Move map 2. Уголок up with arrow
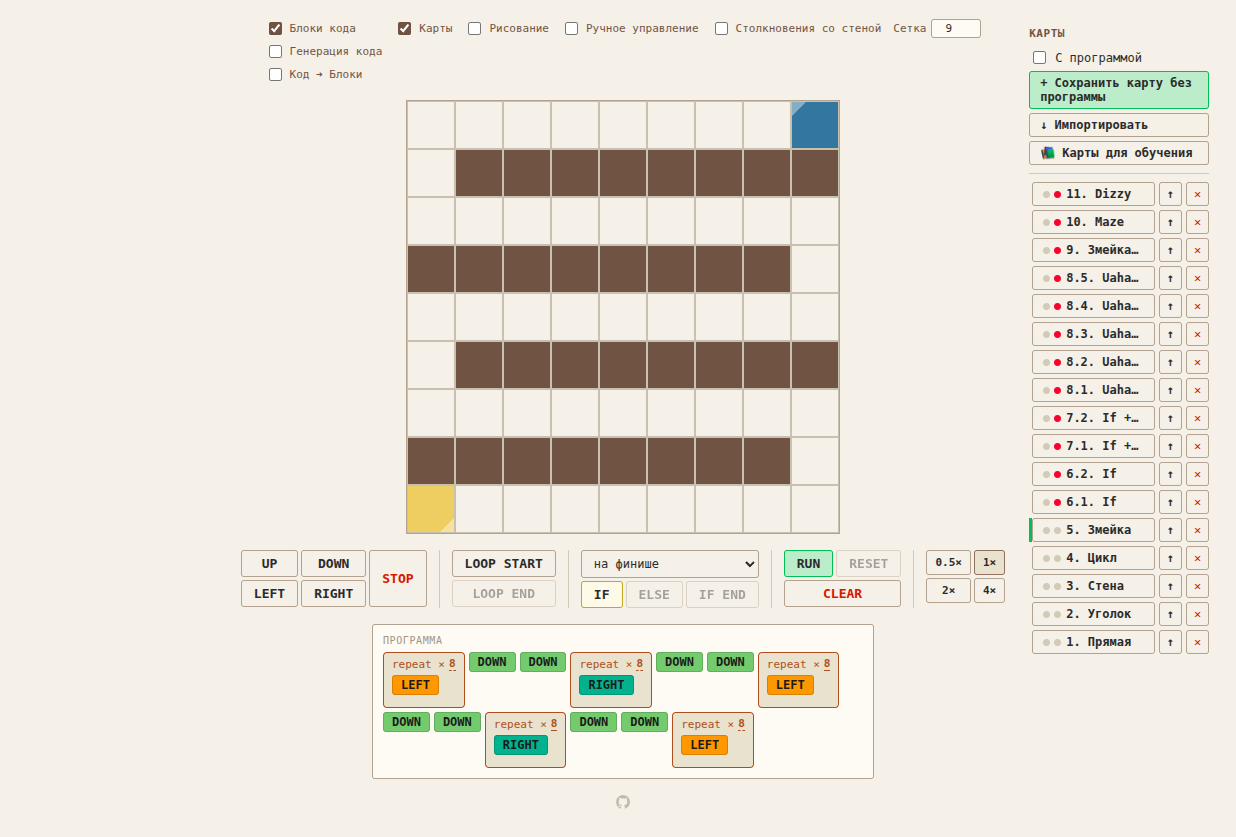This screenshot has width=1236, height=837. [1170, 614]
